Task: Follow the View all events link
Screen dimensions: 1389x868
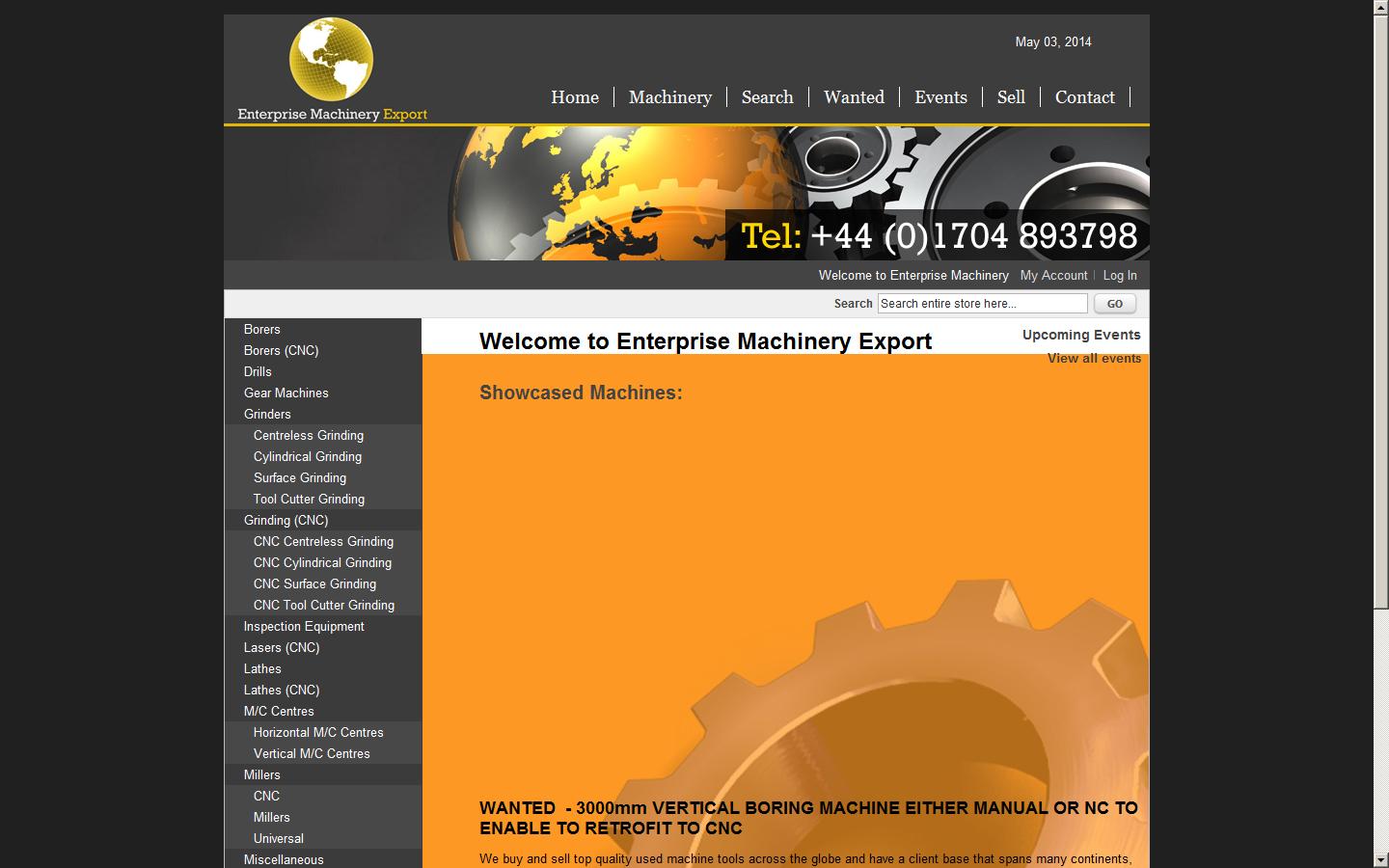Action: (1094, 359)
